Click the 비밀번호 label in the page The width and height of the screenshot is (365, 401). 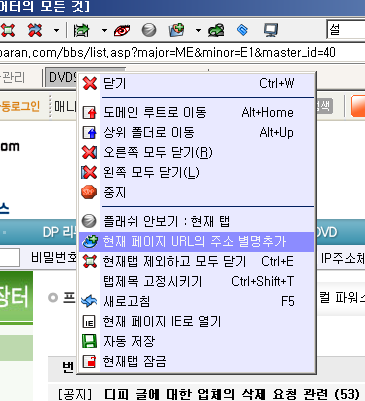(x=54, y=257)
